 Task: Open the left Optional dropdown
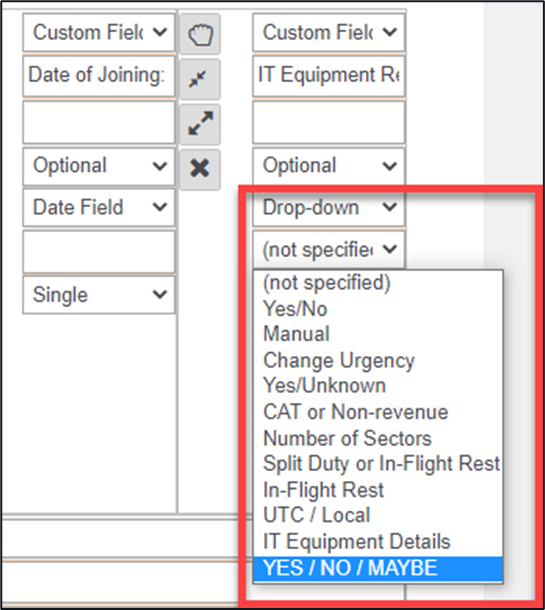point(99,166)
